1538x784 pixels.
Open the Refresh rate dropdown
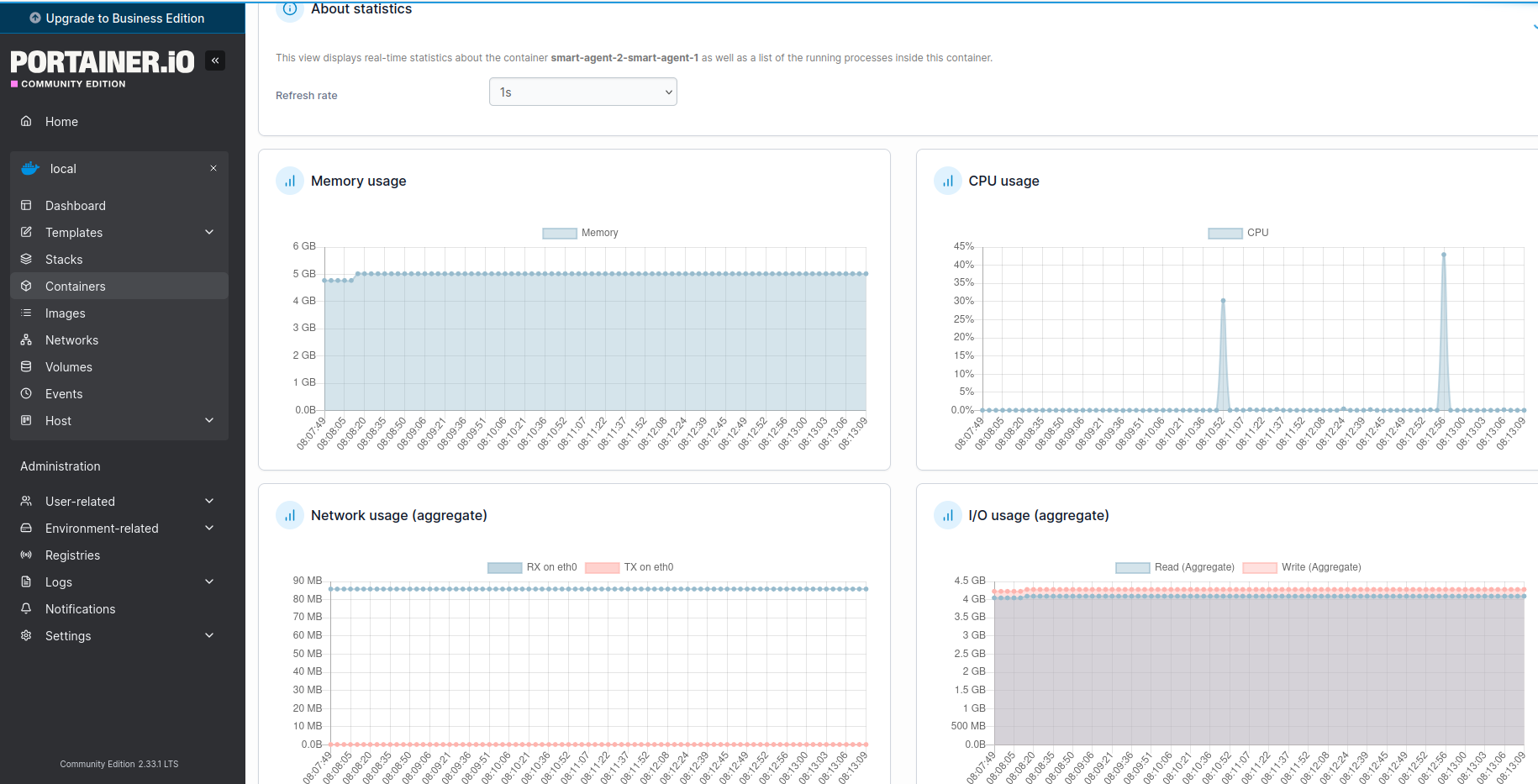(x=582, y=92)
